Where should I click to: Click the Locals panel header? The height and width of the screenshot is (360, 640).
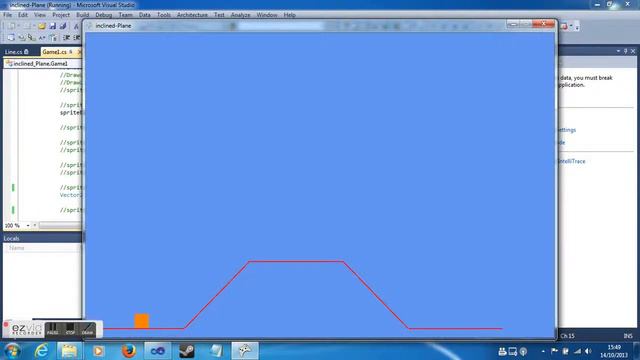(42, 238)
